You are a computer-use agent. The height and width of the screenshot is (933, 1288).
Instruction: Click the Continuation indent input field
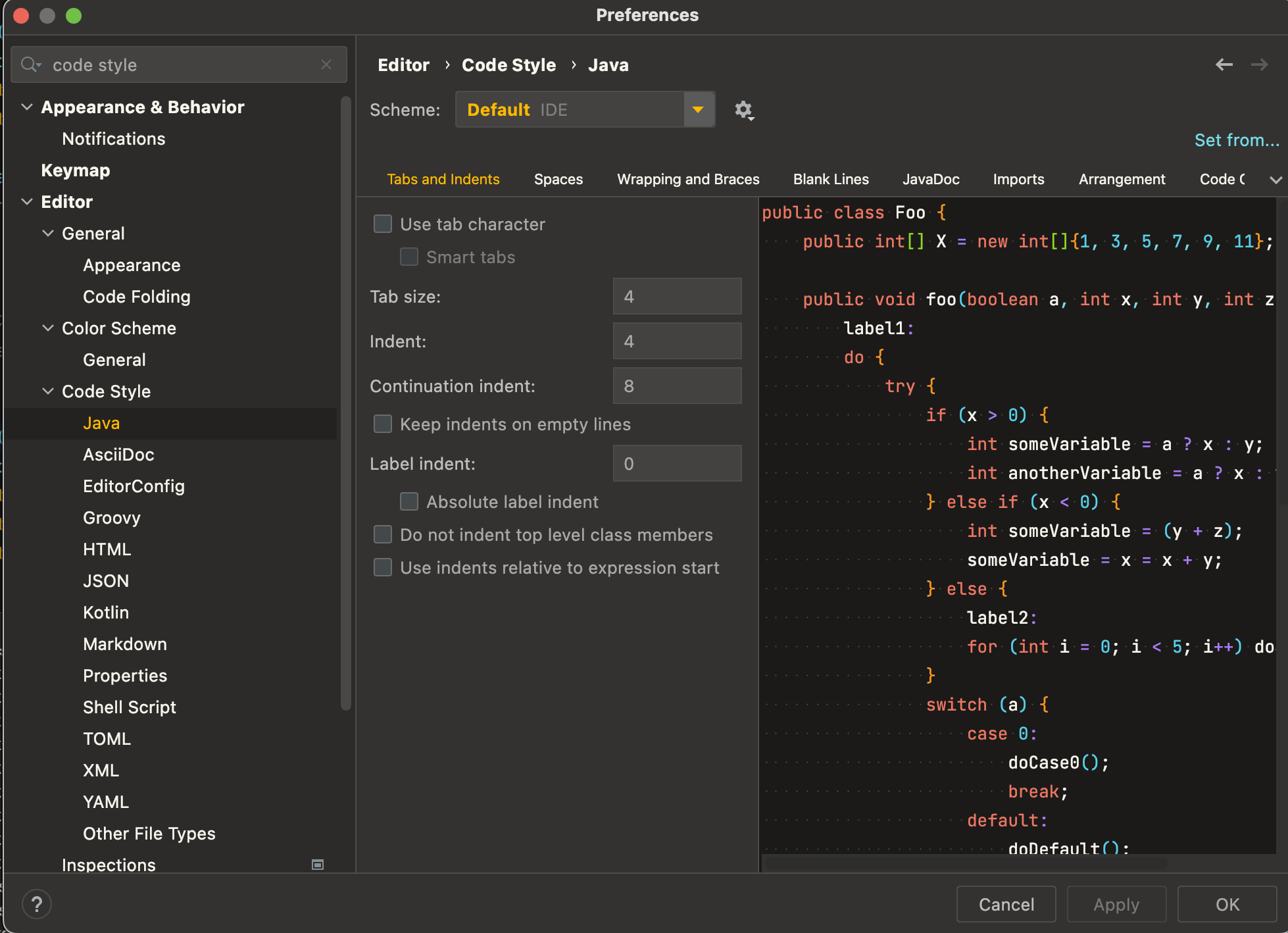tap(677, 386)
